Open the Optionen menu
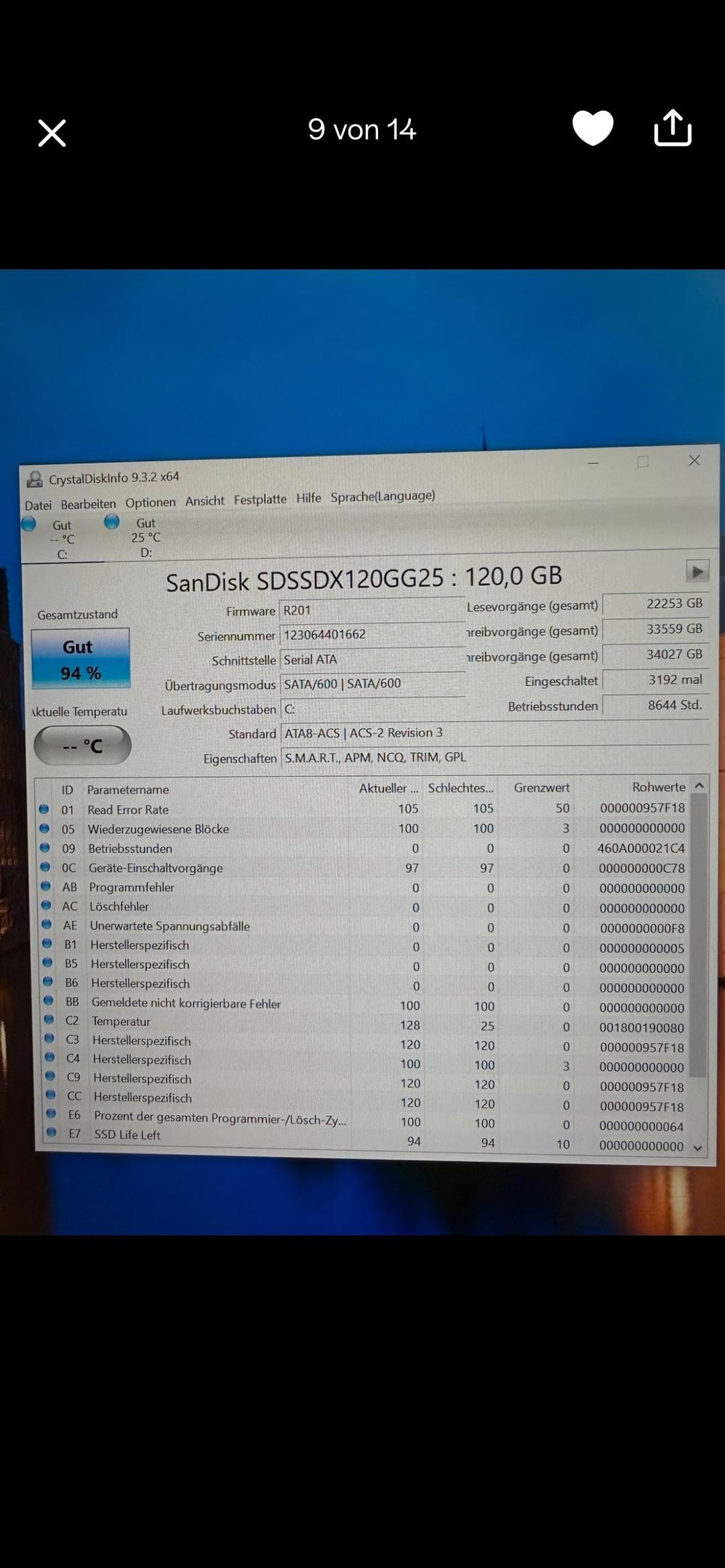725x1568 pixels. pyautogui.click(x=150, y=503)
